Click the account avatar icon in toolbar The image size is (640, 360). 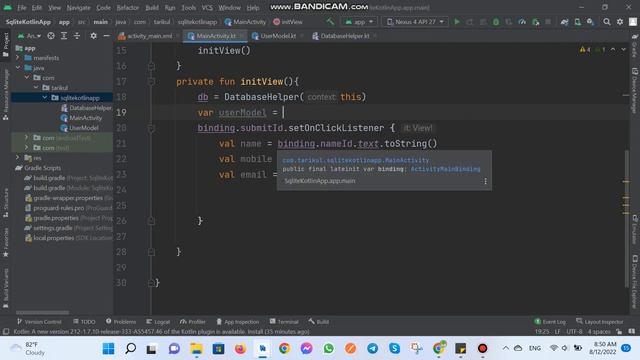[x=633, y=22]
